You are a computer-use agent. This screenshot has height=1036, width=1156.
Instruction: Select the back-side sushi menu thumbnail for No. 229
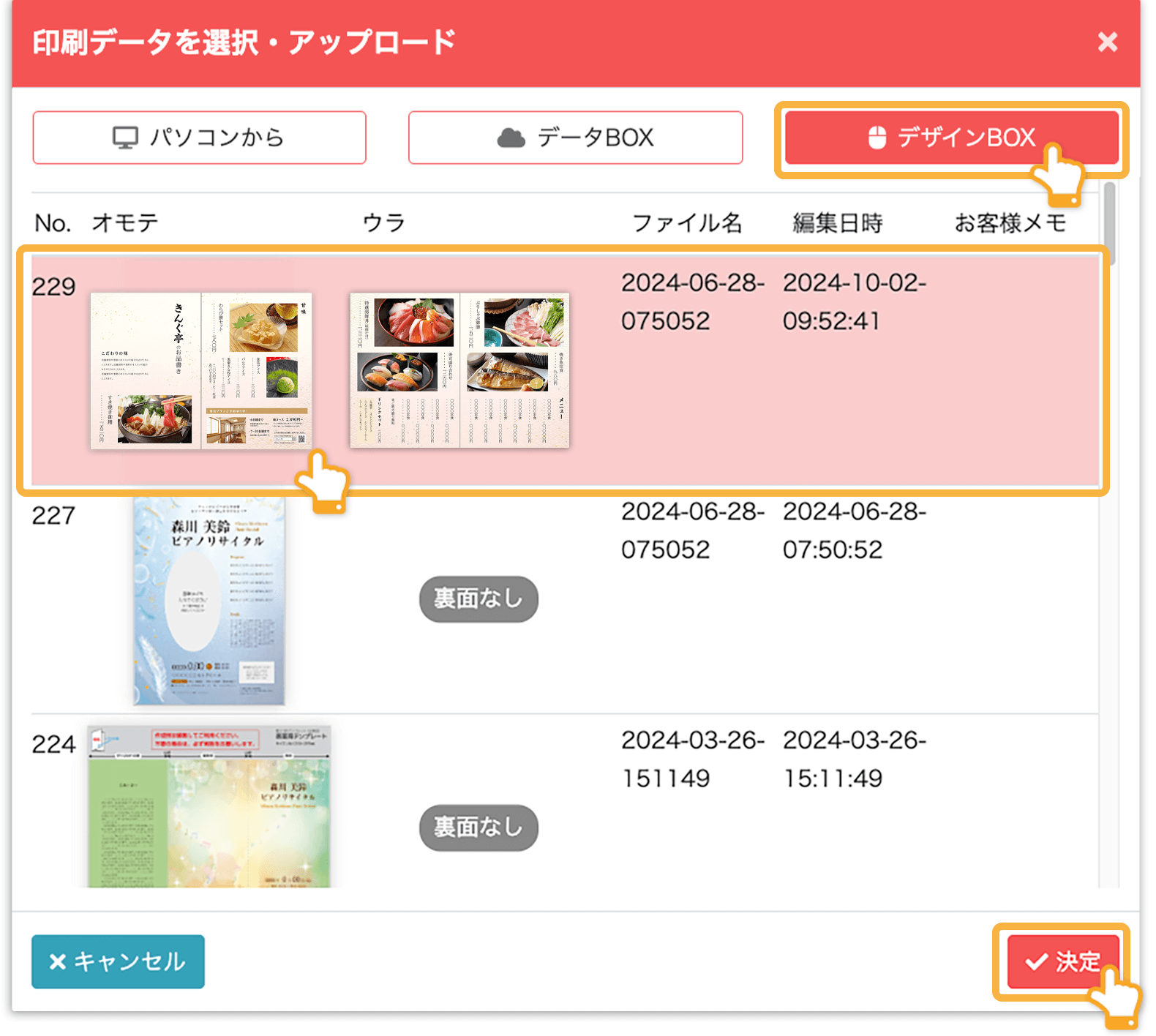pos(459,370)
